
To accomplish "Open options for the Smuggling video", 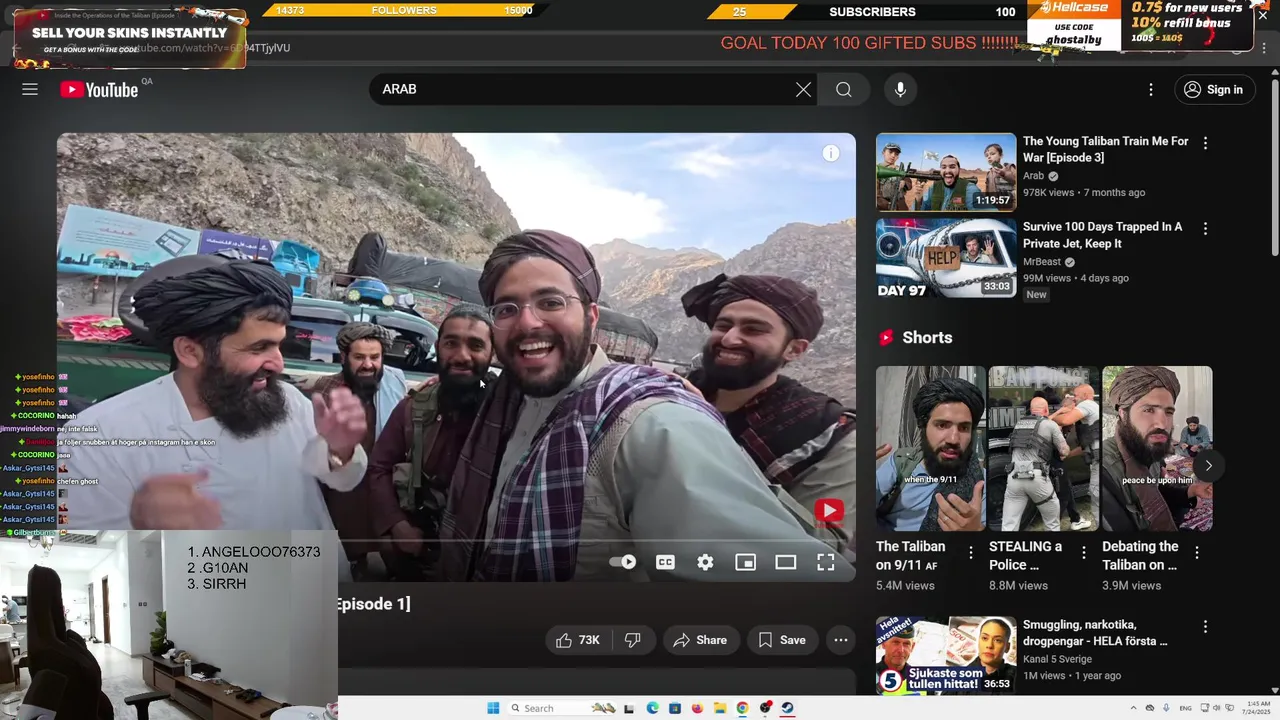I will coord(1205,627).
